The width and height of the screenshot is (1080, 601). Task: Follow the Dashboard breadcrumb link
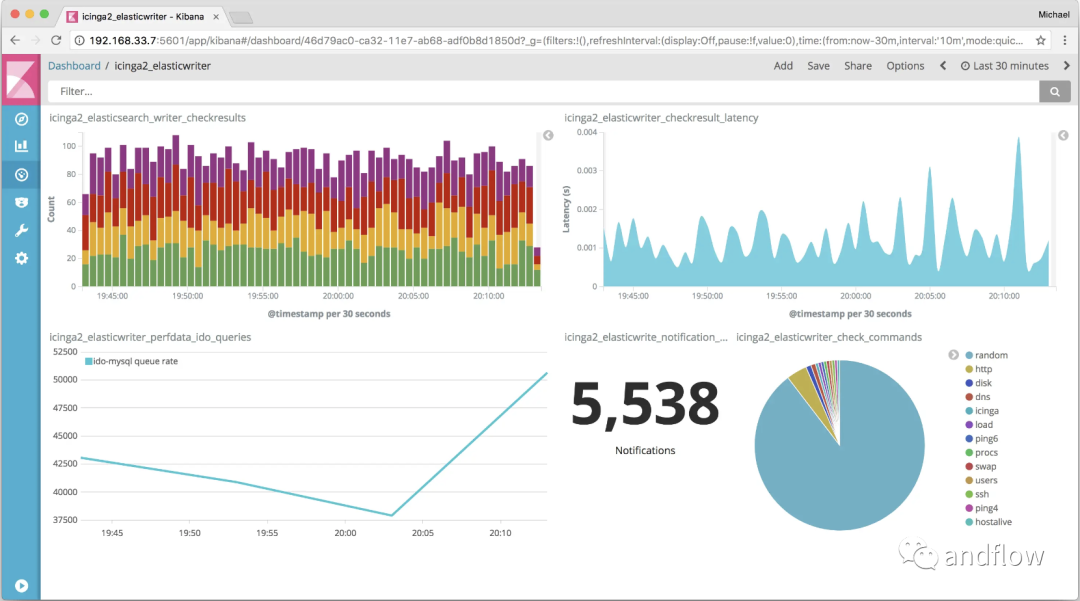point(74,66)
